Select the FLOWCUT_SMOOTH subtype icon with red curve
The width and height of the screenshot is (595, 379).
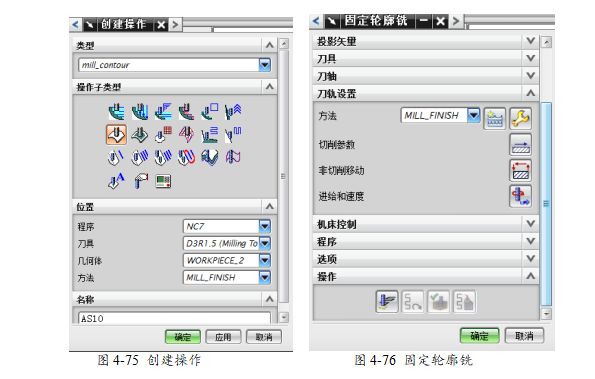pyautogui.click(x=186, y=157)
